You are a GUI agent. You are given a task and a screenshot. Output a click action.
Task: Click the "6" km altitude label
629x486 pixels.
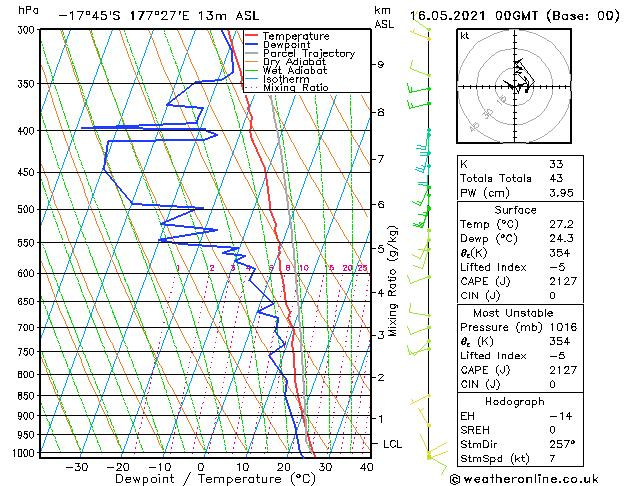(381, 205)
